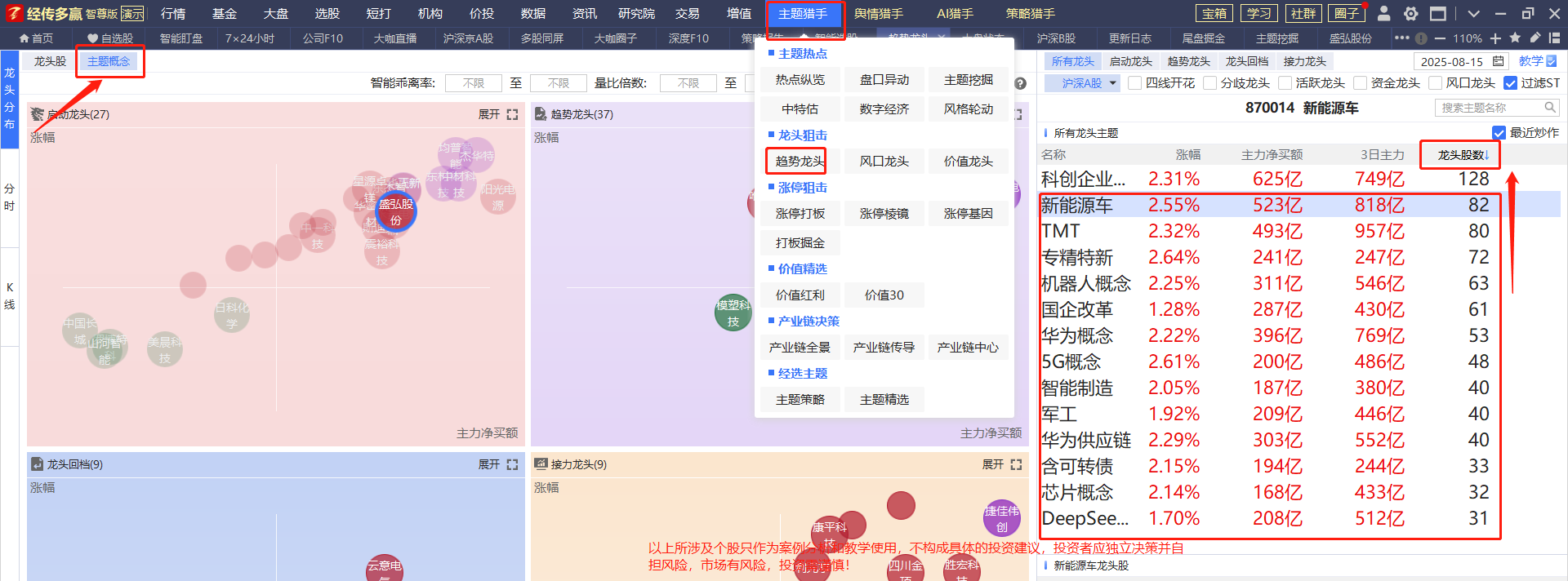Image resolution: width=1568 pixels, height=581 pixels.
Task: Switch to the 龙头股 tab
Action: pyautogui.click(x=50, y=61)
